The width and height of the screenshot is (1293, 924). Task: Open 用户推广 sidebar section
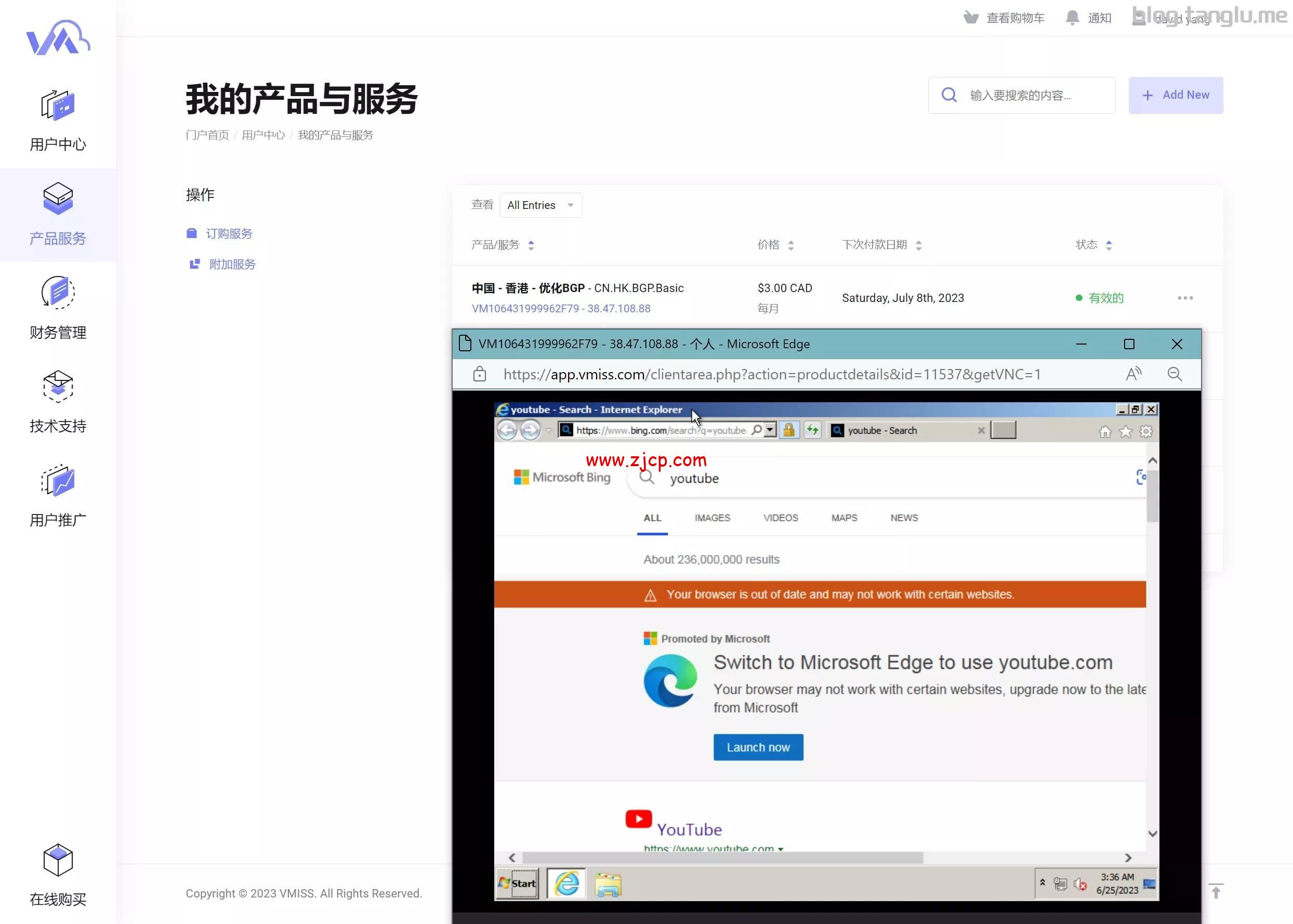tap(58, 496)
